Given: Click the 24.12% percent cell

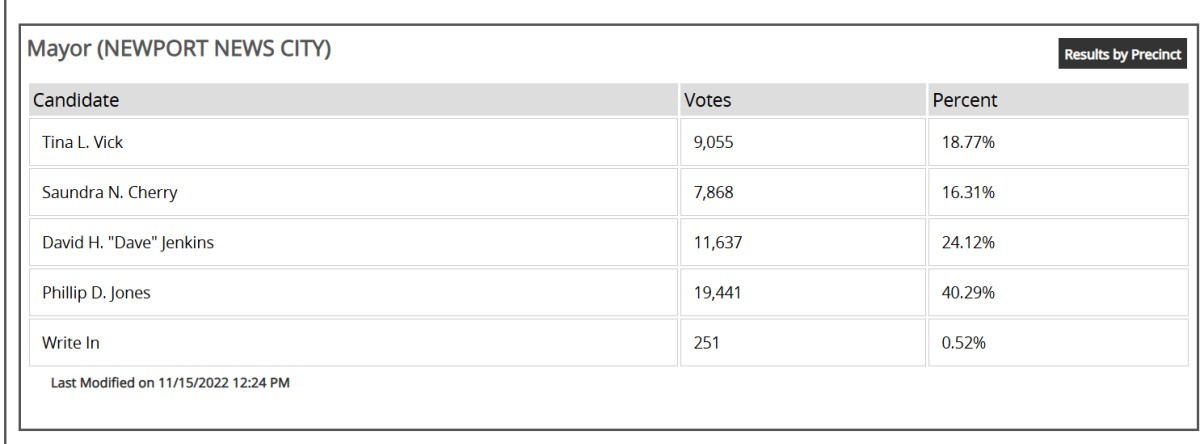Looking at the screenshot, I should [x=1057, y=243].
